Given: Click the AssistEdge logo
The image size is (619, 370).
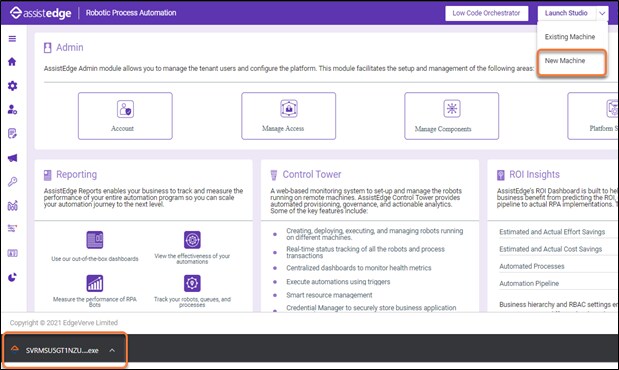Looking at the screenshot, I should click(40, 13).
